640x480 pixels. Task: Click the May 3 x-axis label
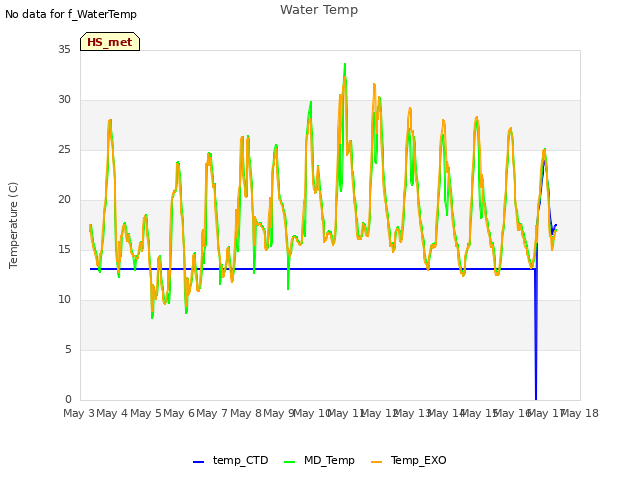[79, 413]
